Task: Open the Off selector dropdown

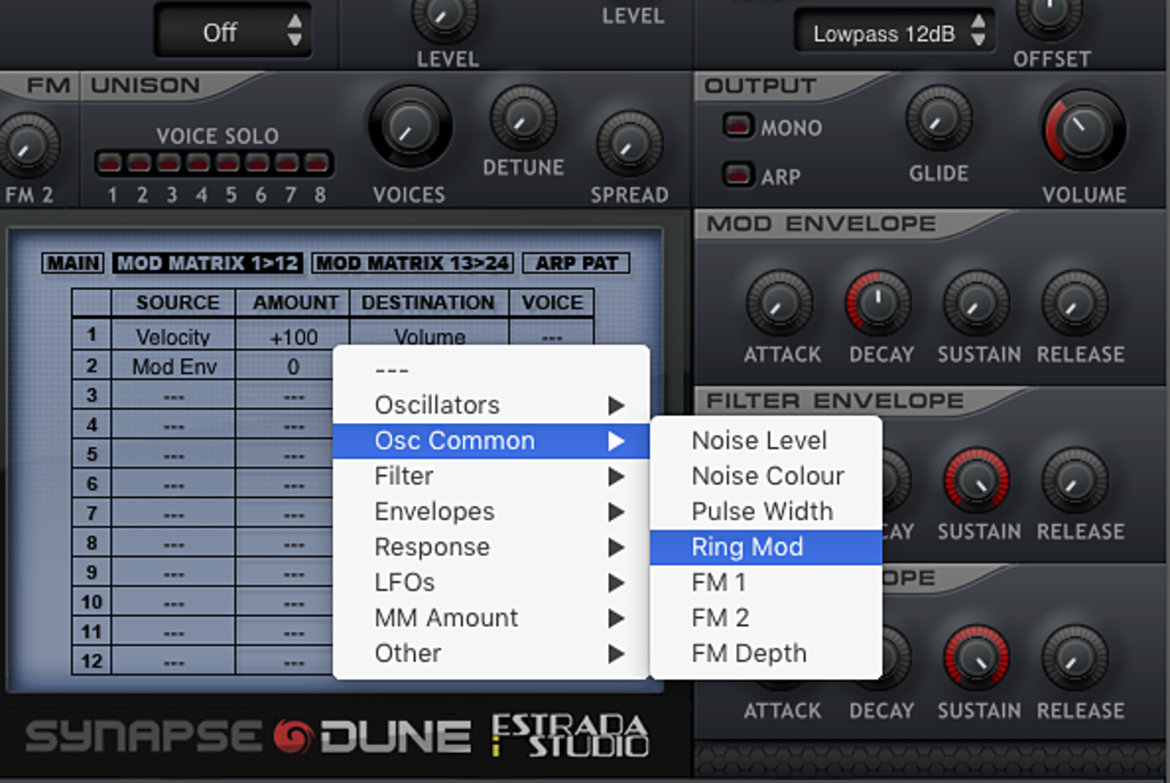Action: 233,32
